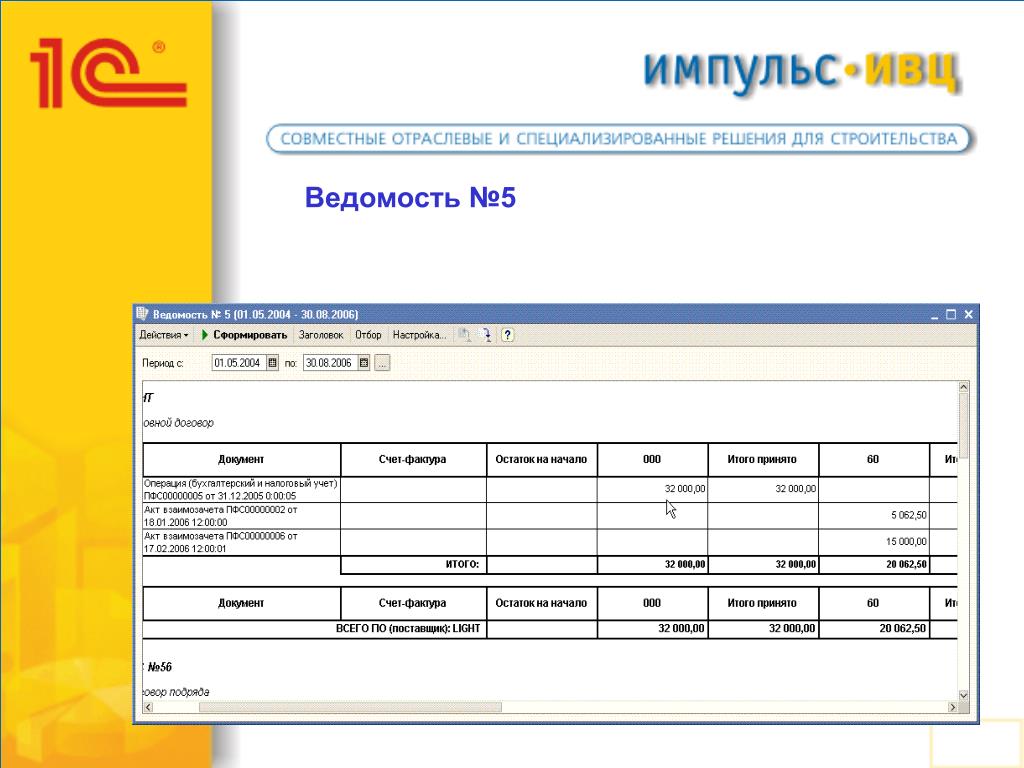Click the greyed document restore toolbar icon
The width and height of the screenshot is (1024, 768).
pyautogui.click(x=464, y=335)
